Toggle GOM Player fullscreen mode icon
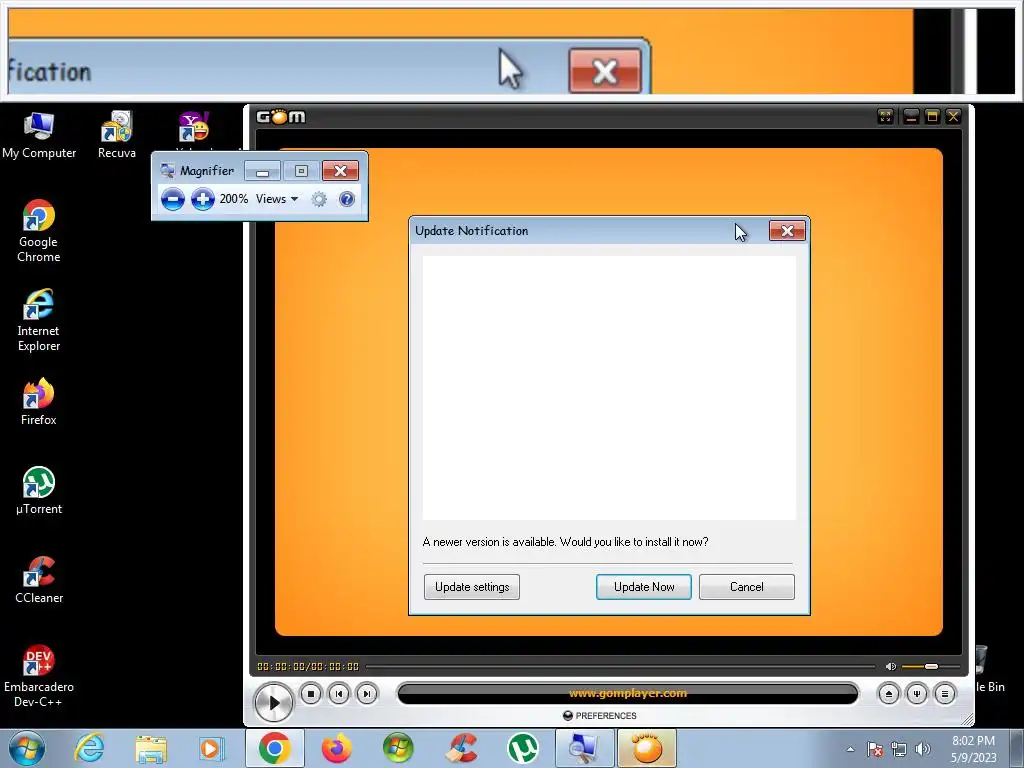The width and height of the screenshot is (1024, 768). tap(886, 117)
